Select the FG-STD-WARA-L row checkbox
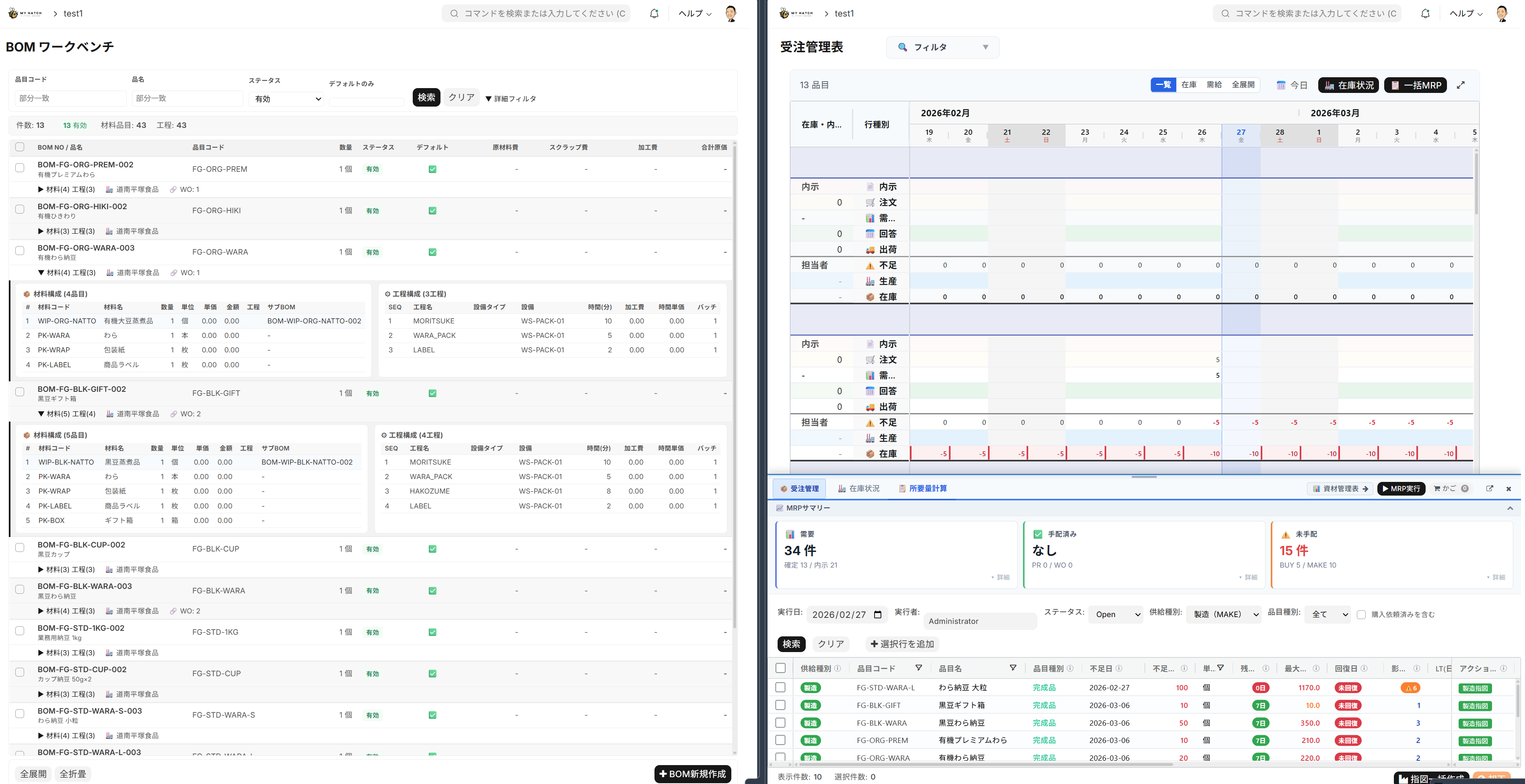Viewport: 1525px width, 784px height. point(780,687)
